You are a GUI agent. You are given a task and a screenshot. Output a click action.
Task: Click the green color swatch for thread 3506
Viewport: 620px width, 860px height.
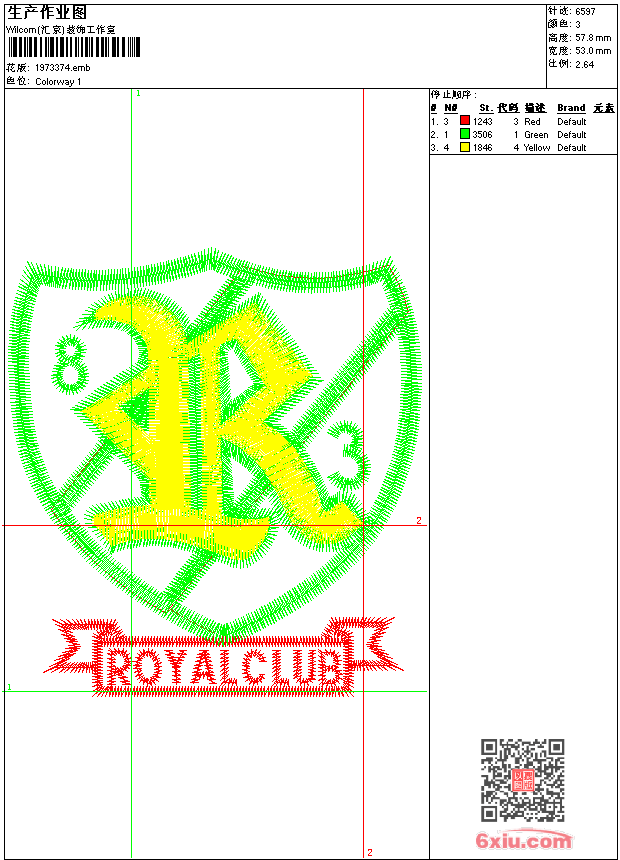pyautogui.click(x=465, y=133)
